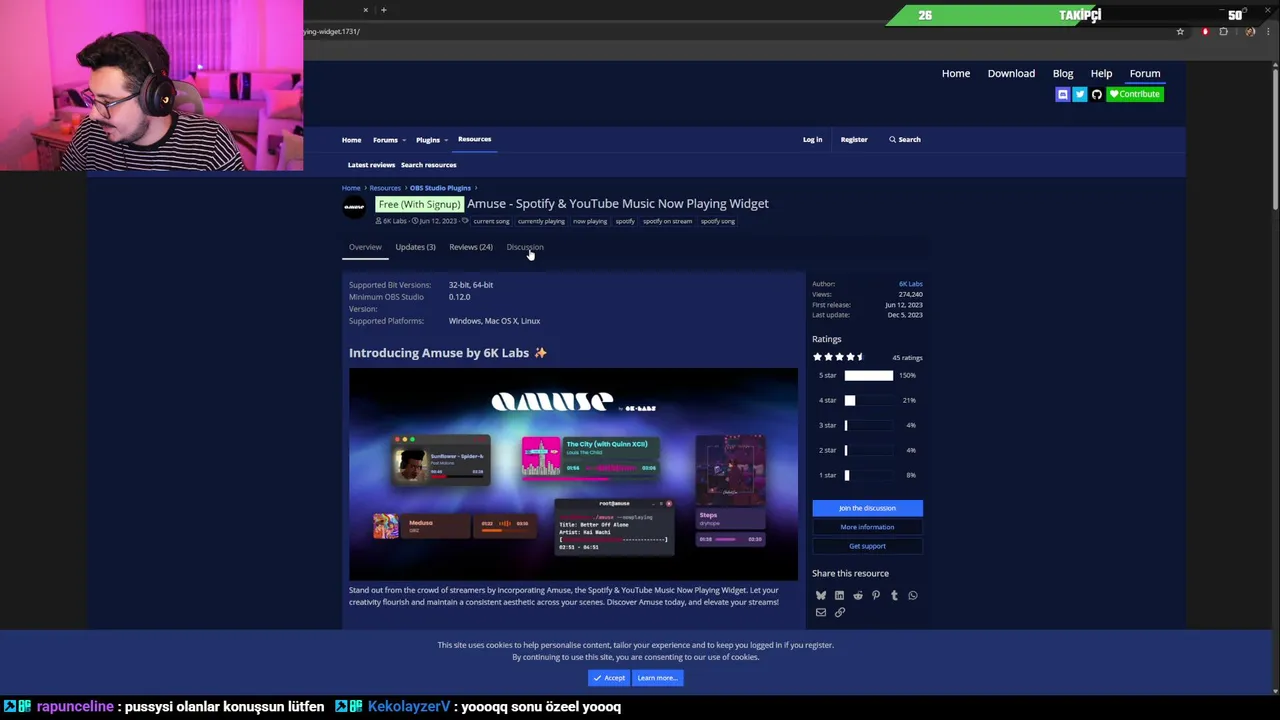1280x720 pixels.
Task: Click the Amuse resource logo icon
Action: [x=354, y=207]
